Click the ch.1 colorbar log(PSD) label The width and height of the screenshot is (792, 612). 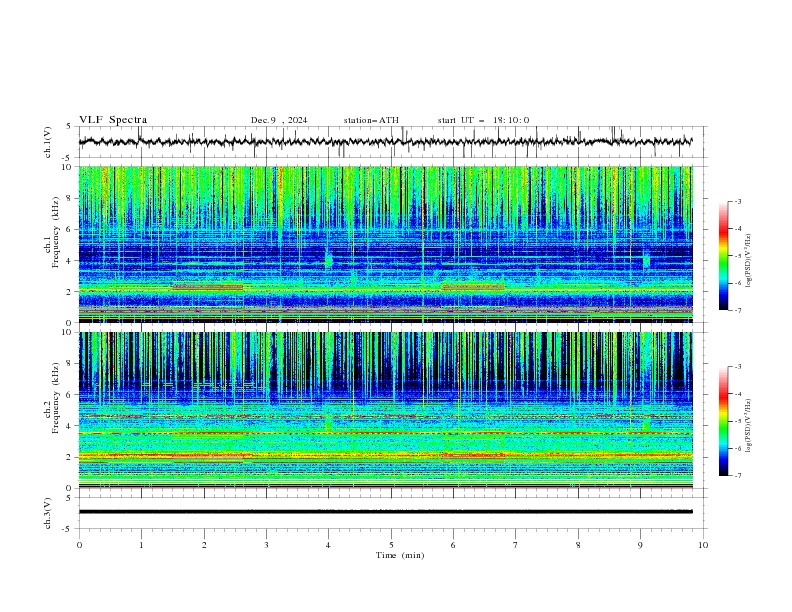[749, 261]
